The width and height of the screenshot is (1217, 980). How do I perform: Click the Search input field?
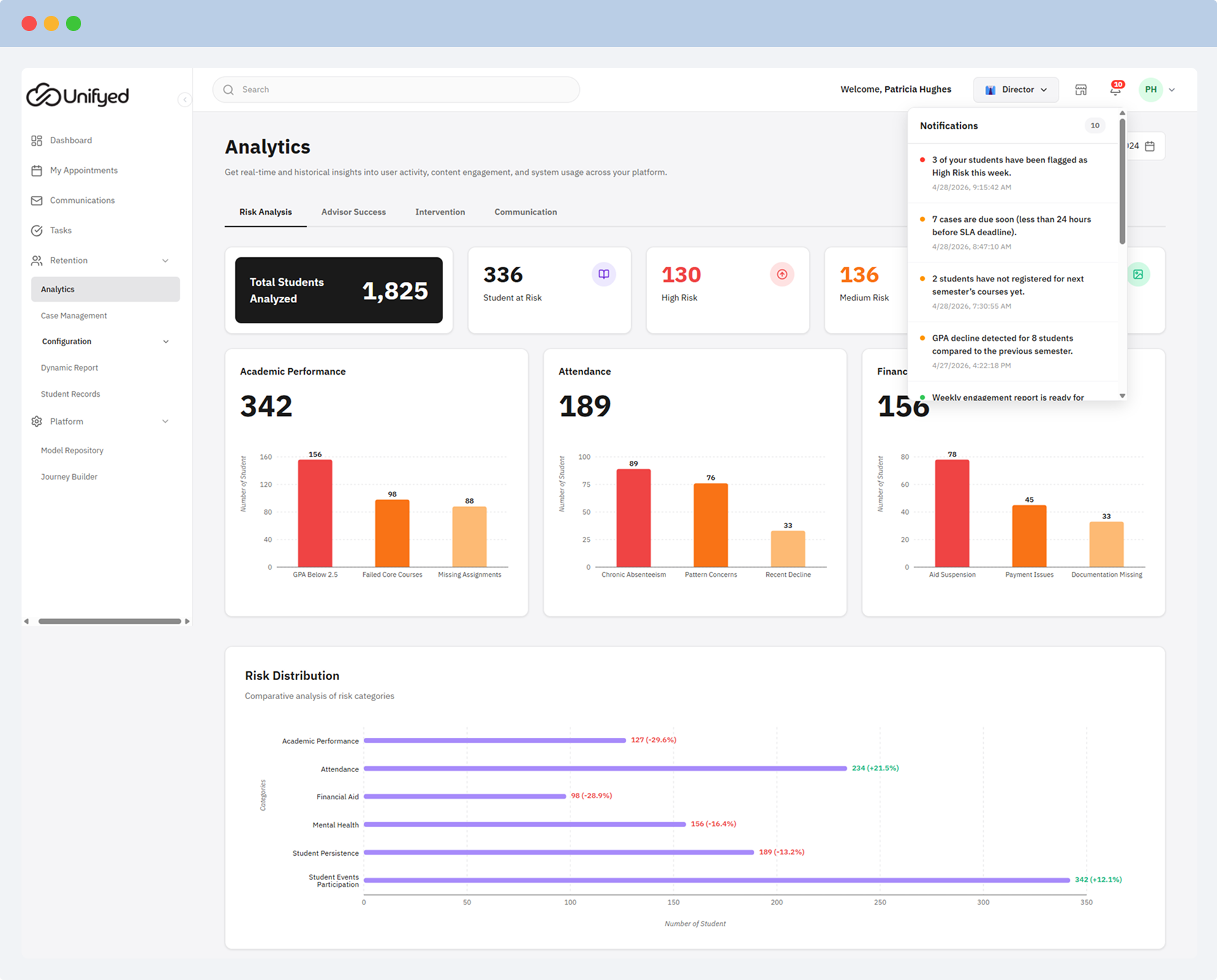(396, 90)
